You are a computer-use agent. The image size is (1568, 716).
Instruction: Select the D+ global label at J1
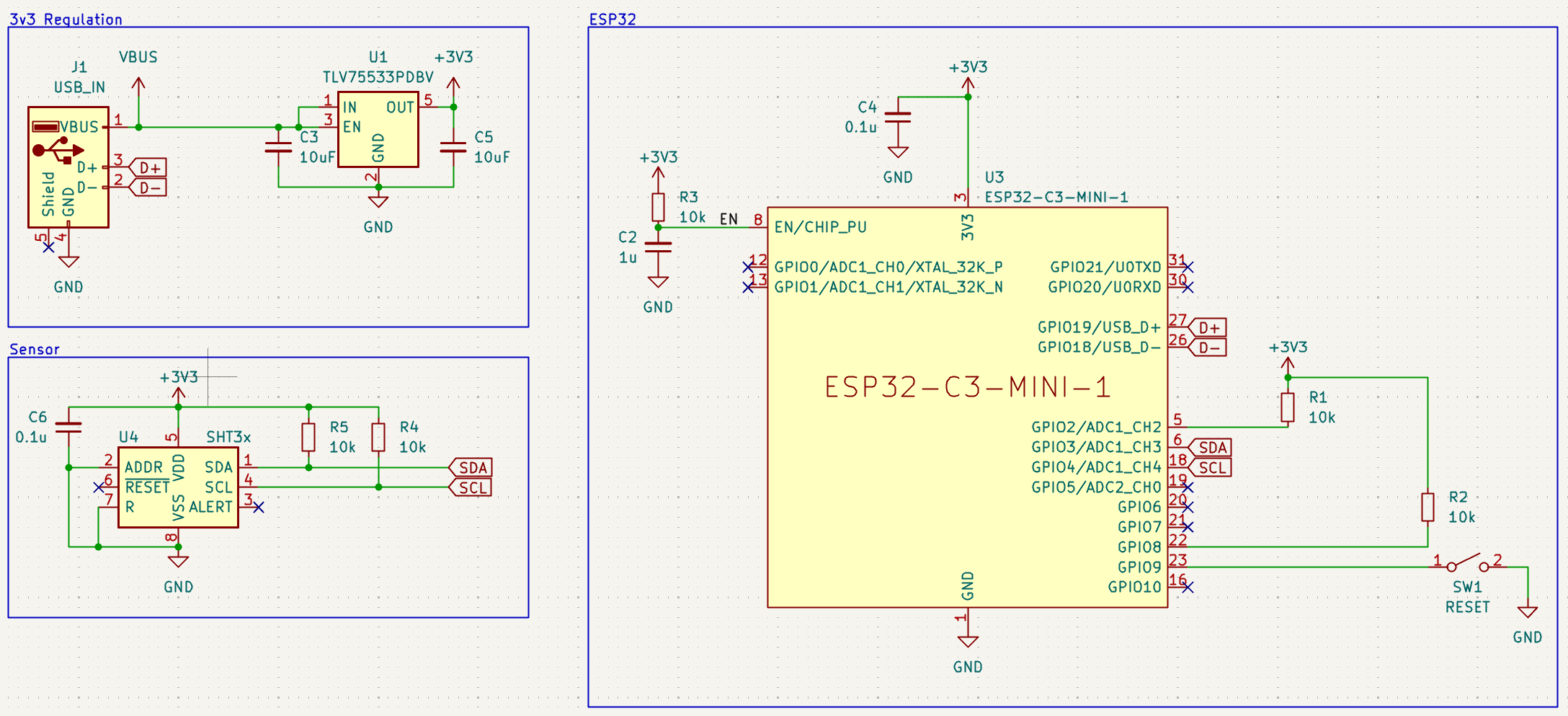coord(148,167)
